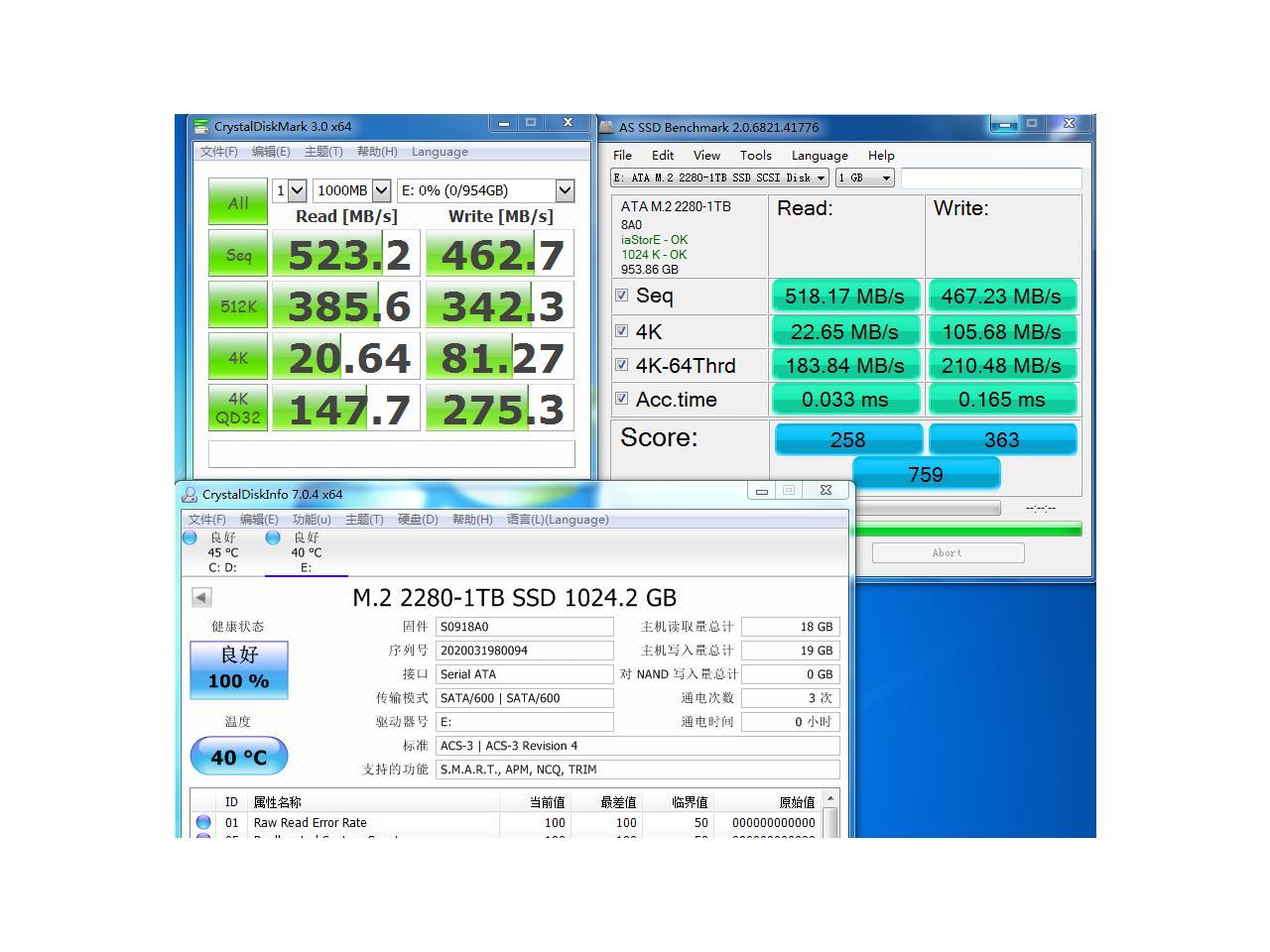Click the read score value 258
The image size is (1270, 952).
(848, 439)
